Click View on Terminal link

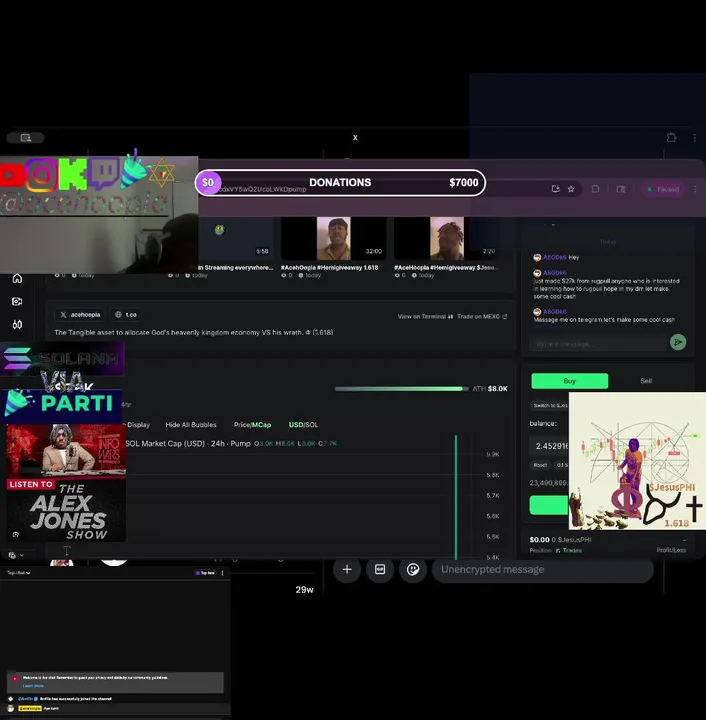click(x=425, y=316)
